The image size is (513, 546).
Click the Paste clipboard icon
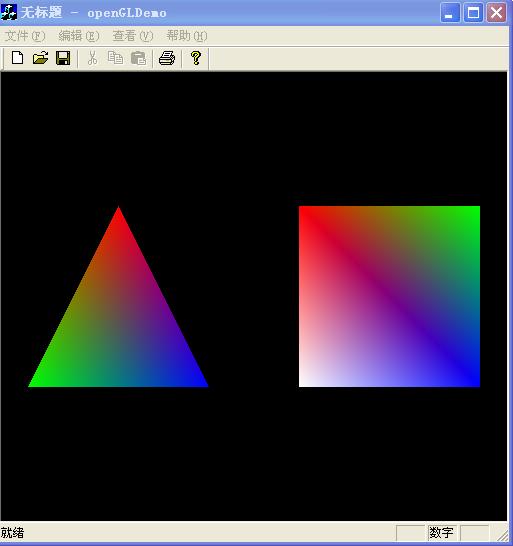[x=138, y=58]
